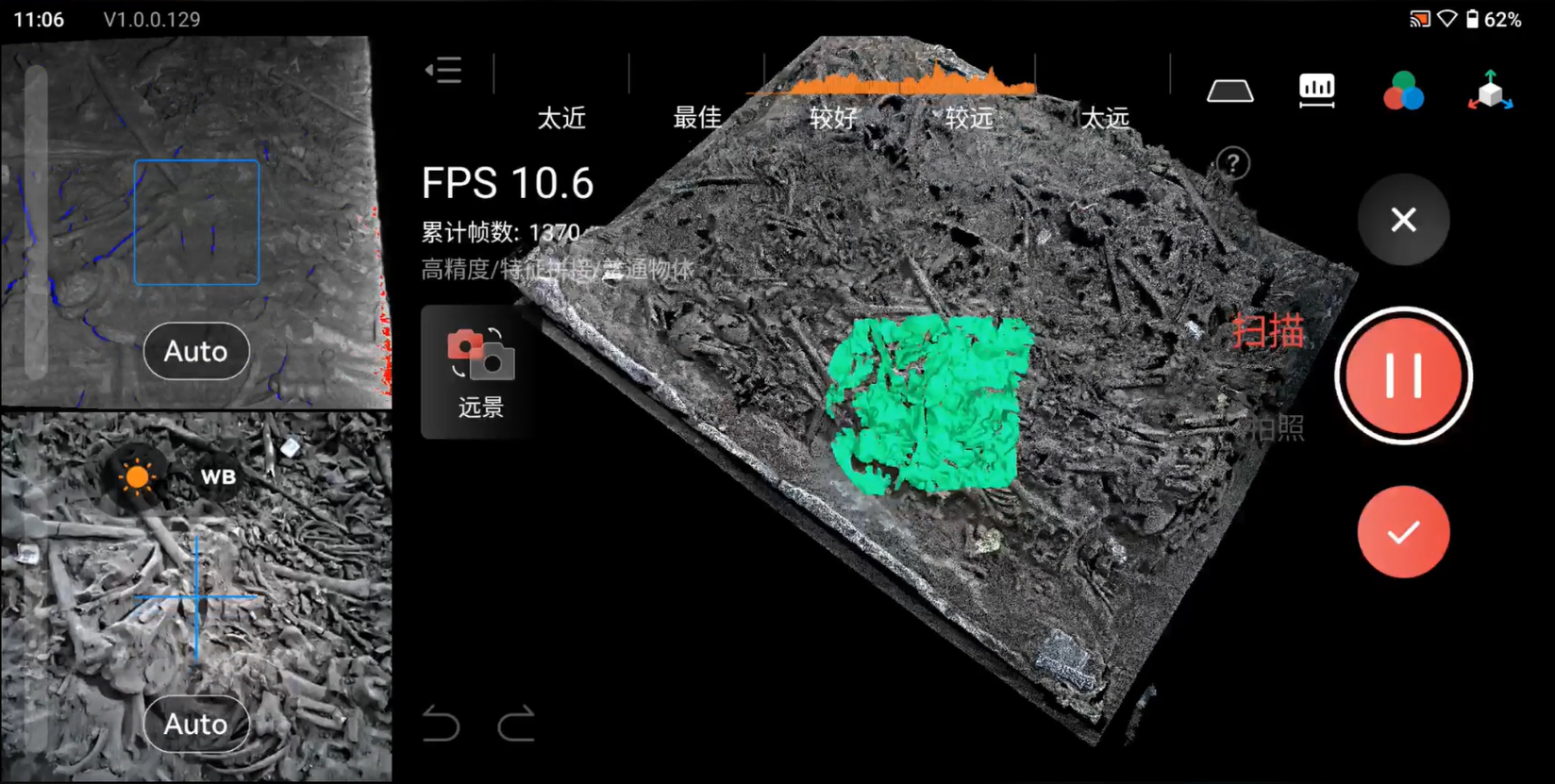Open the distance histogram ruler icon
1555x784 pixels.
click(x=1316, y=91)
